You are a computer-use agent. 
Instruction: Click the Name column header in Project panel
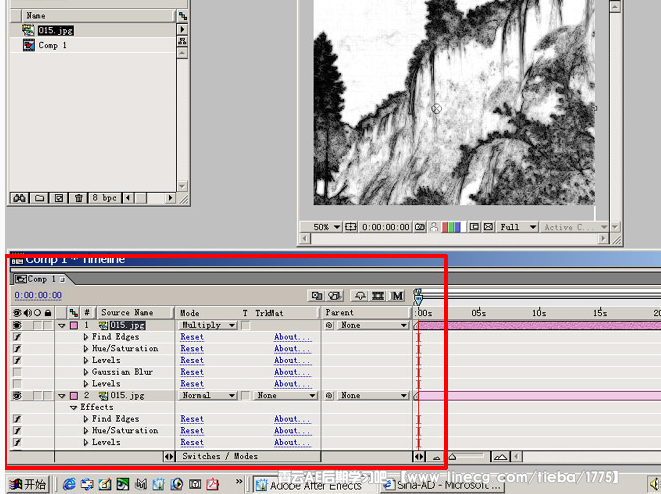[x=97, y=16]
